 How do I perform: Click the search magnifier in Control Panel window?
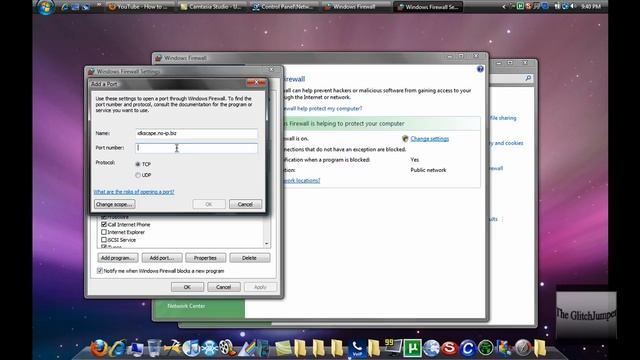(528, 78)
